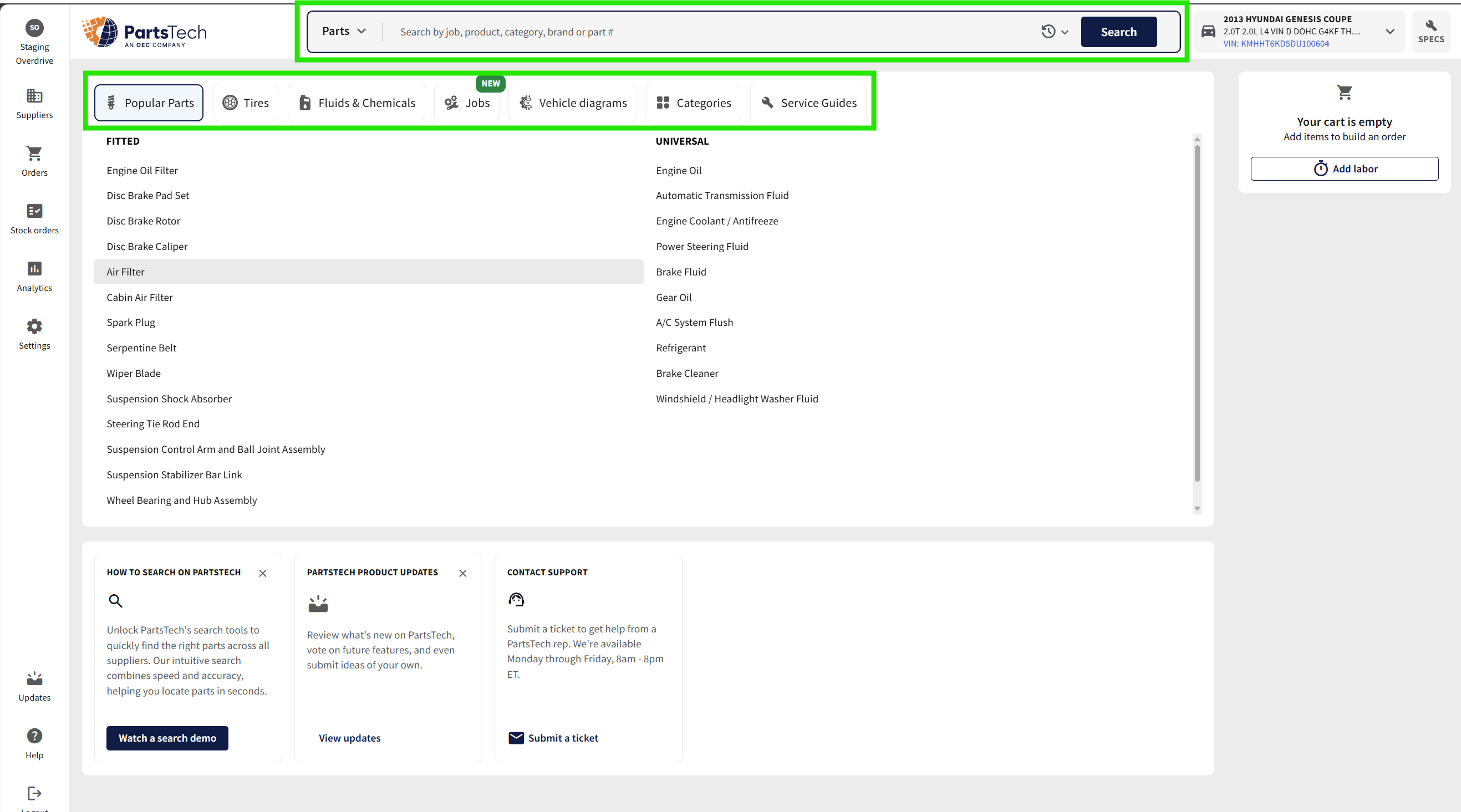The width and height of the screenshot is (1461, 812).
Task: Switch to Fluids & Chemicals tab
Action: [357, 103]
